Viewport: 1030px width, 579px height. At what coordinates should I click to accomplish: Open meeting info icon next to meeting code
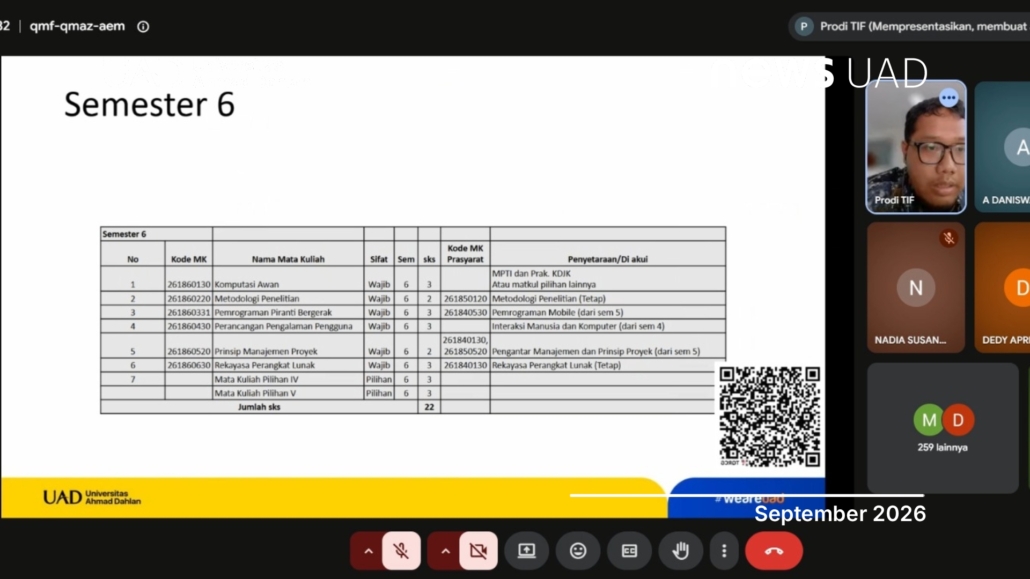(143, 26)
